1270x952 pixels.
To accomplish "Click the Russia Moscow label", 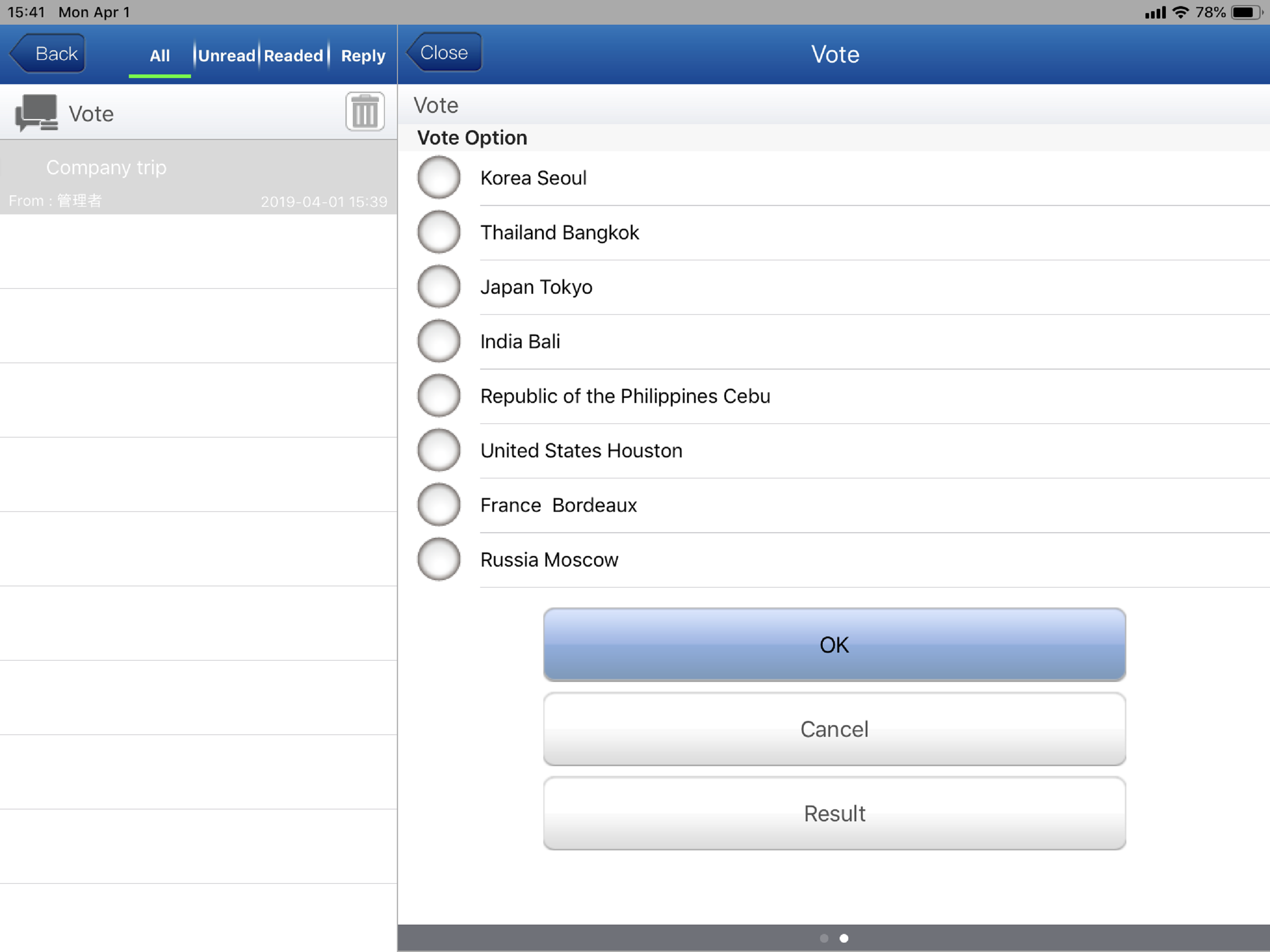I will click(x=549, y=560).
